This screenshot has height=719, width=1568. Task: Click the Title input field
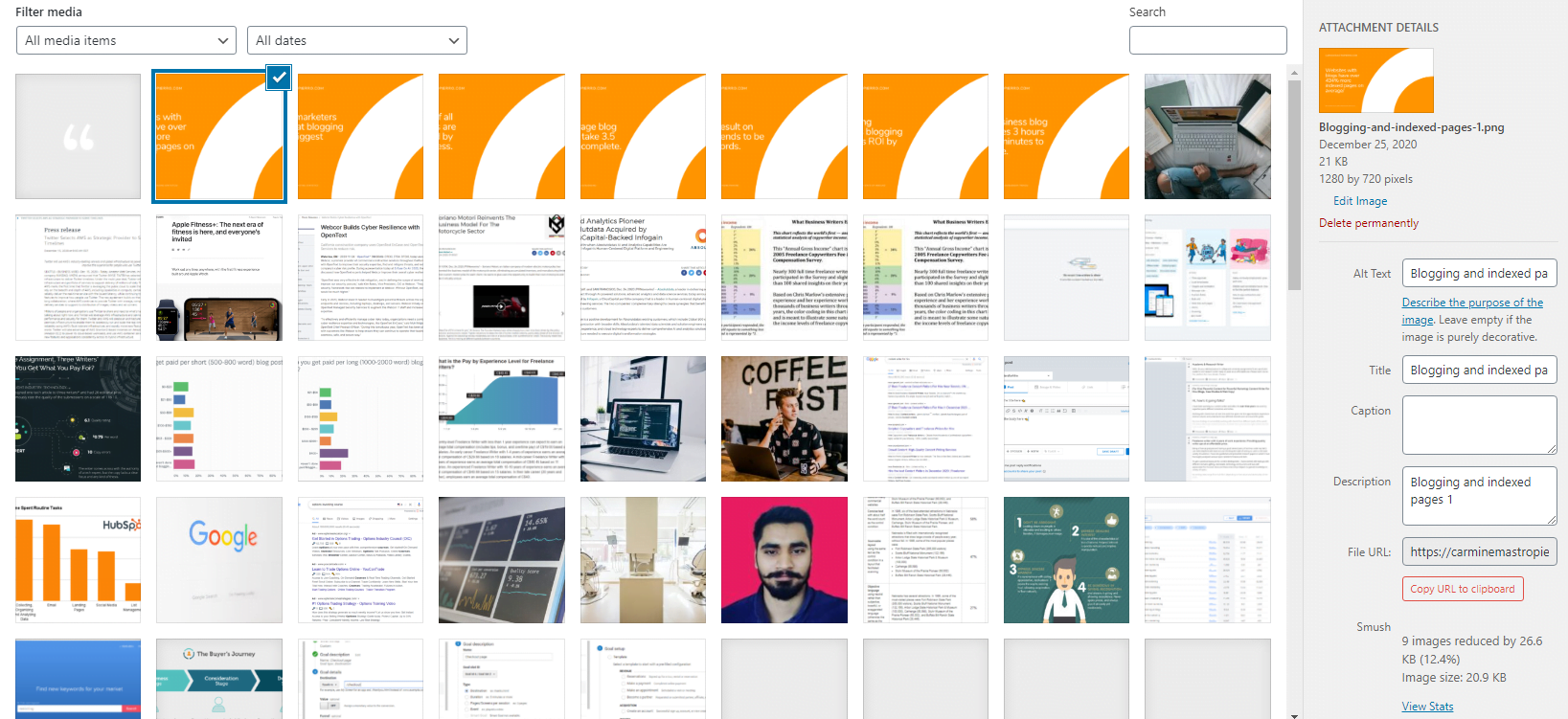[x=1479, y=370]
